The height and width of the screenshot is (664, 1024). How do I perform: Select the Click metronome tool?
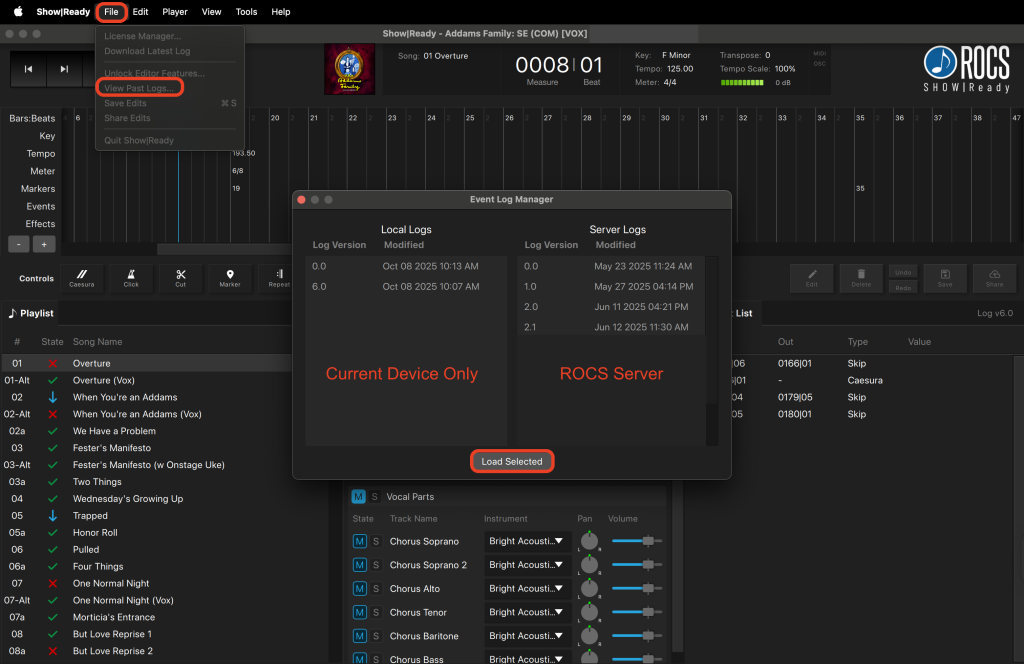(x=131, y=277)
